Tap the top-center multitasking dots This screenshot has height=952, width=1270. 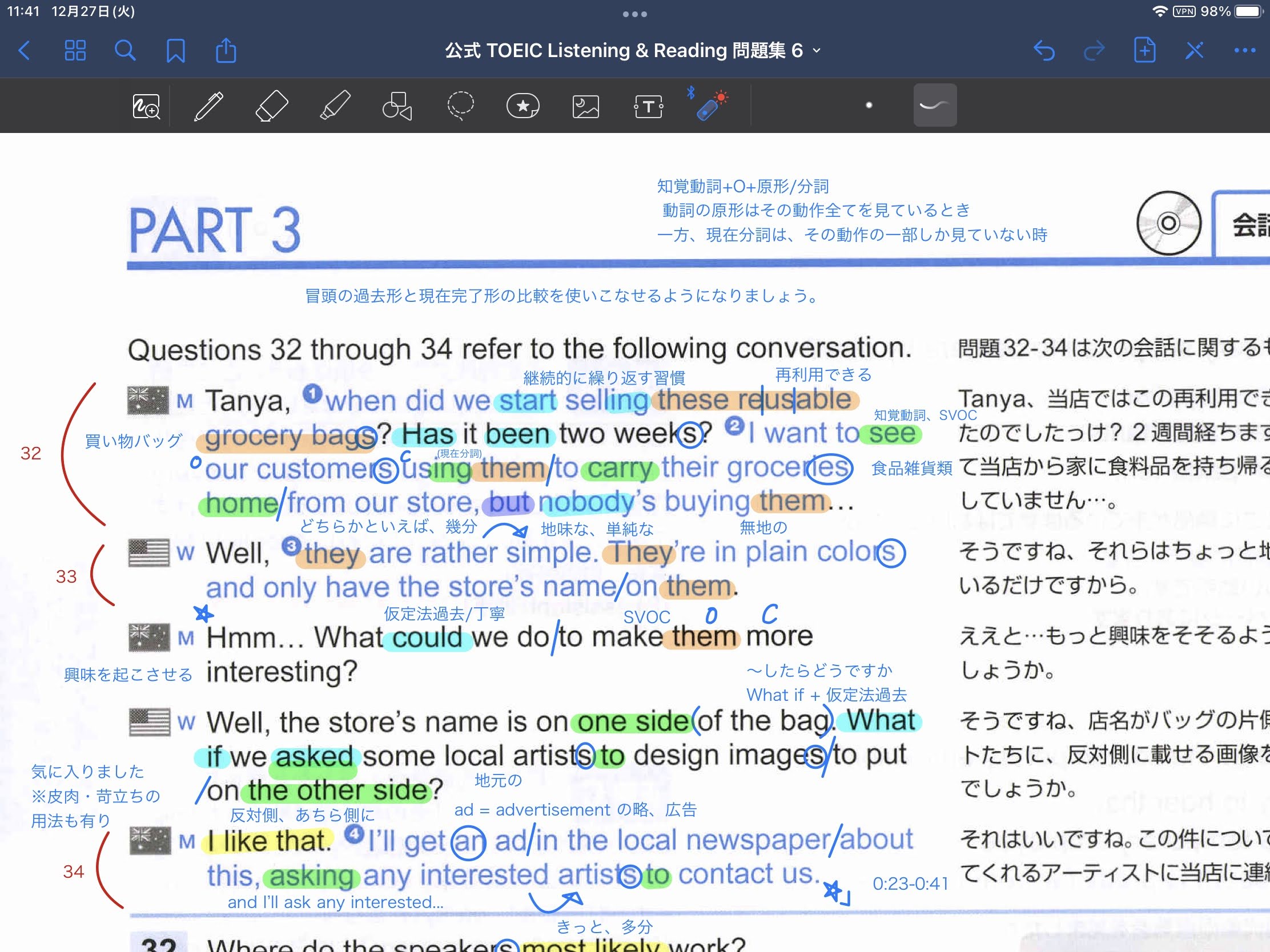click(634, 14)
